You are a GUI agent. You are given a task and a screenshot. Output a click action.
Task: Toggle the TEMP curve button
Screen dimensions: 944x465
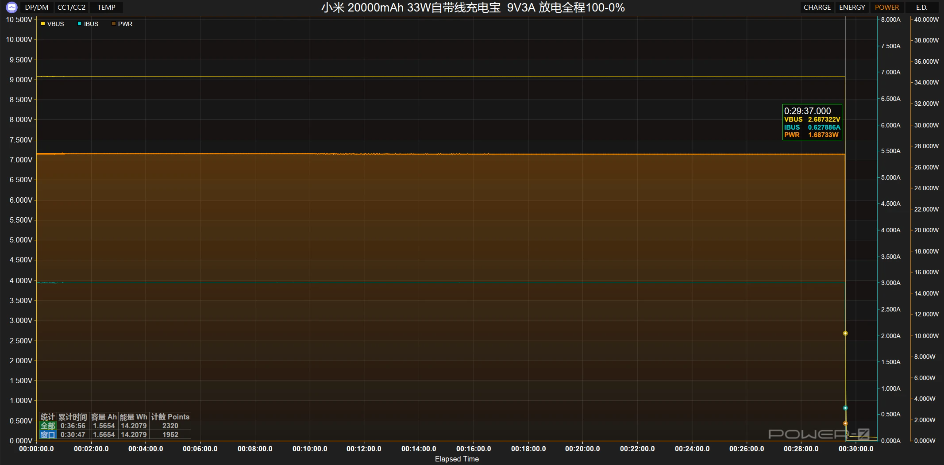click(107, 8)
